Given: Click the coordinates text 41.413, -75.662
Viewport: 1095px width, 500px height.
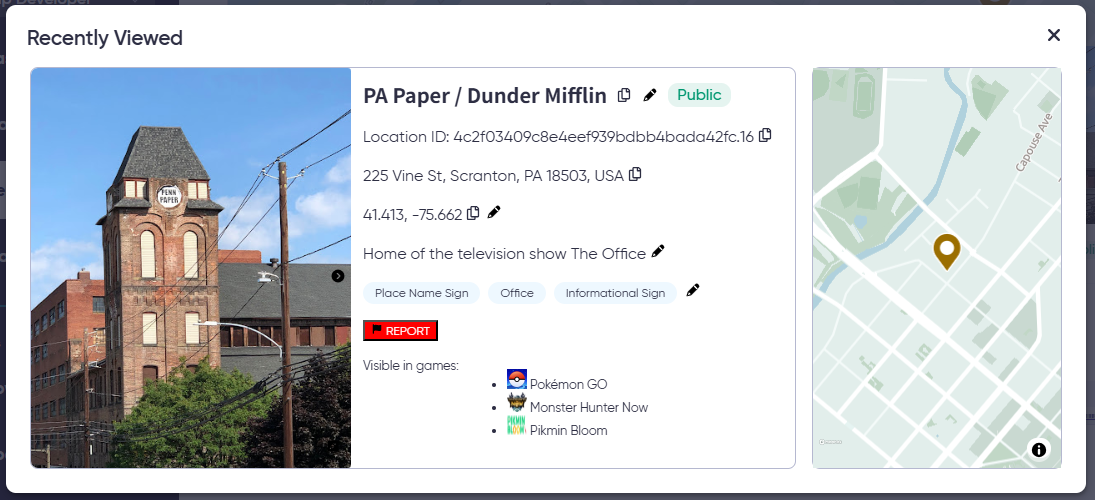Looking at the screenshot, I should pos(413,214).
